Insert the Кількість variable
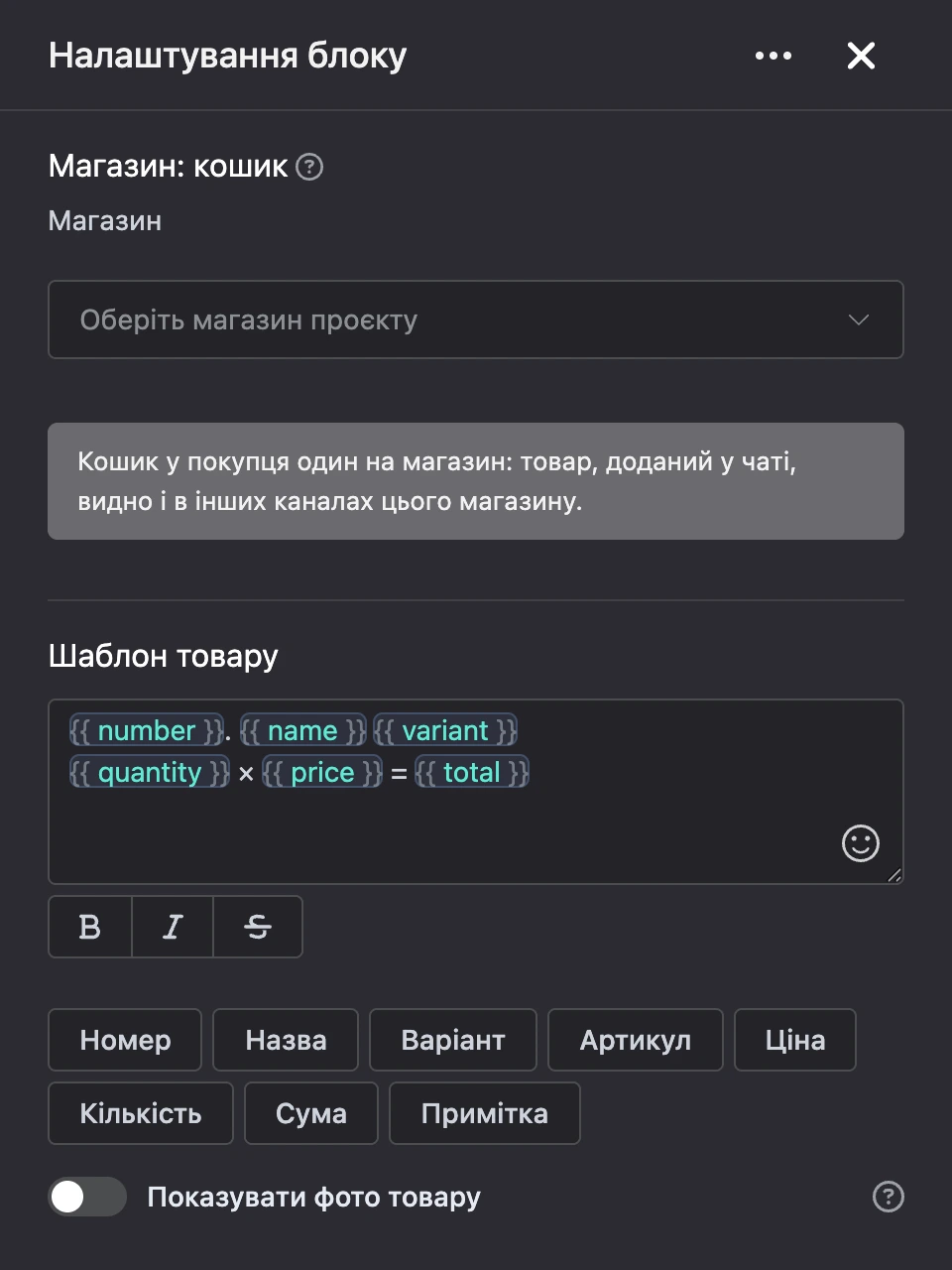952x1270 pixels. (141, 1113)
